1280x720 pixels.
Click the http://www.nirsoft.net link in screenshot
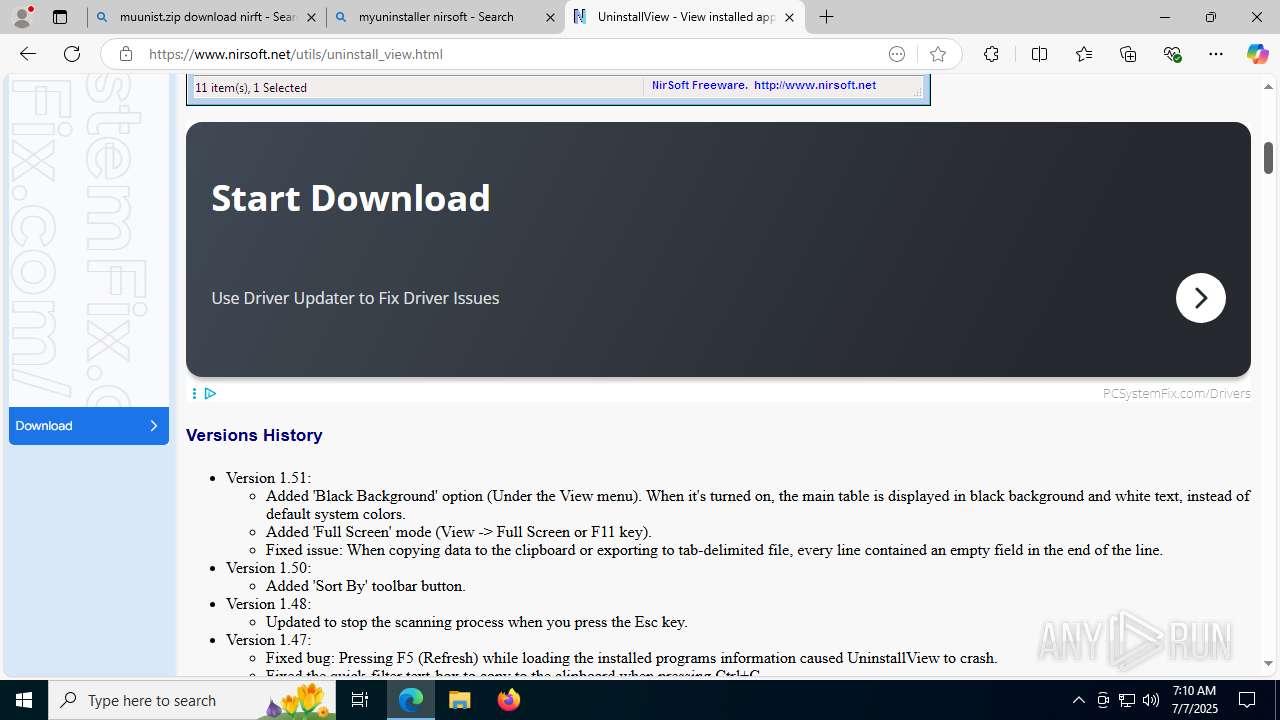tap(815, 85)
